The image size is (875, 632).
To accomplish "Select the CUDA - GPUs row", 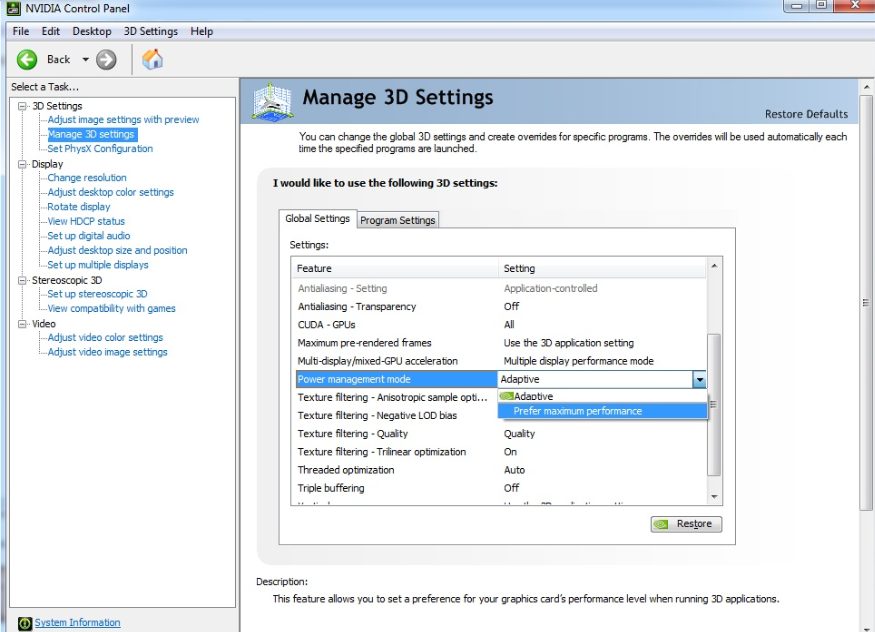I will pyautogui.click(x=501, y=325).
